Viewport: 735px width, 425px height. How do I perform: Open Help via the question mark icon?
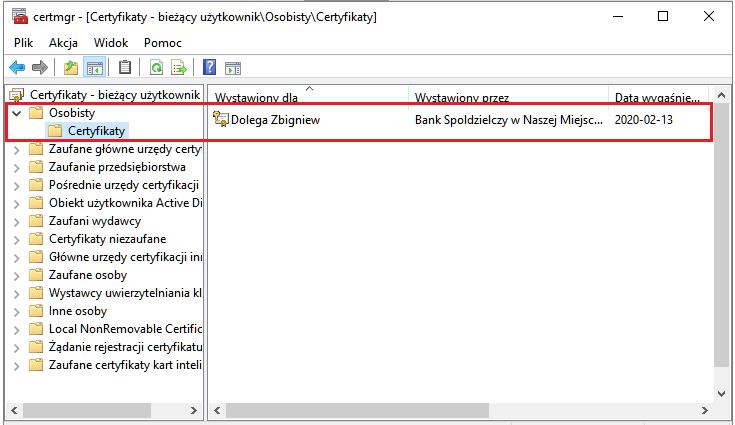pyautogui.click(x=210, y=67)
